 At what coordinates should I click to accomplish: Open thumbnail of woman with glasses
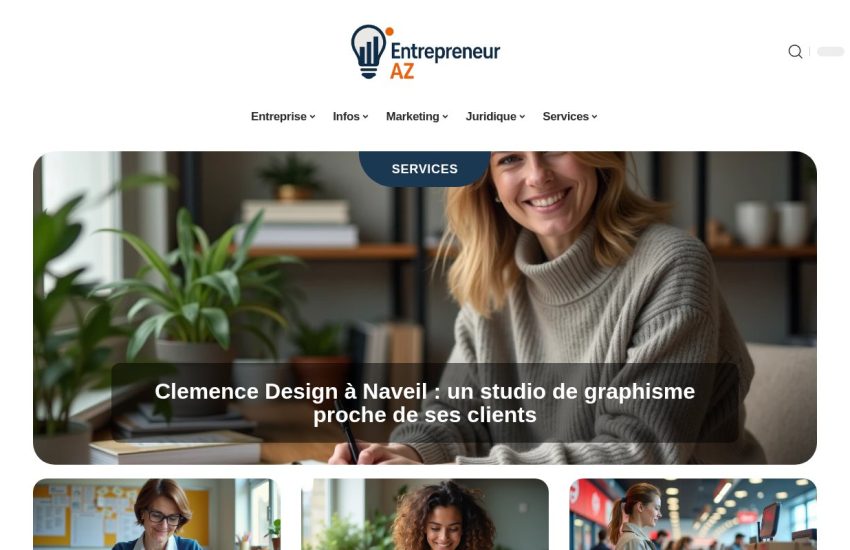pos(157,514)
